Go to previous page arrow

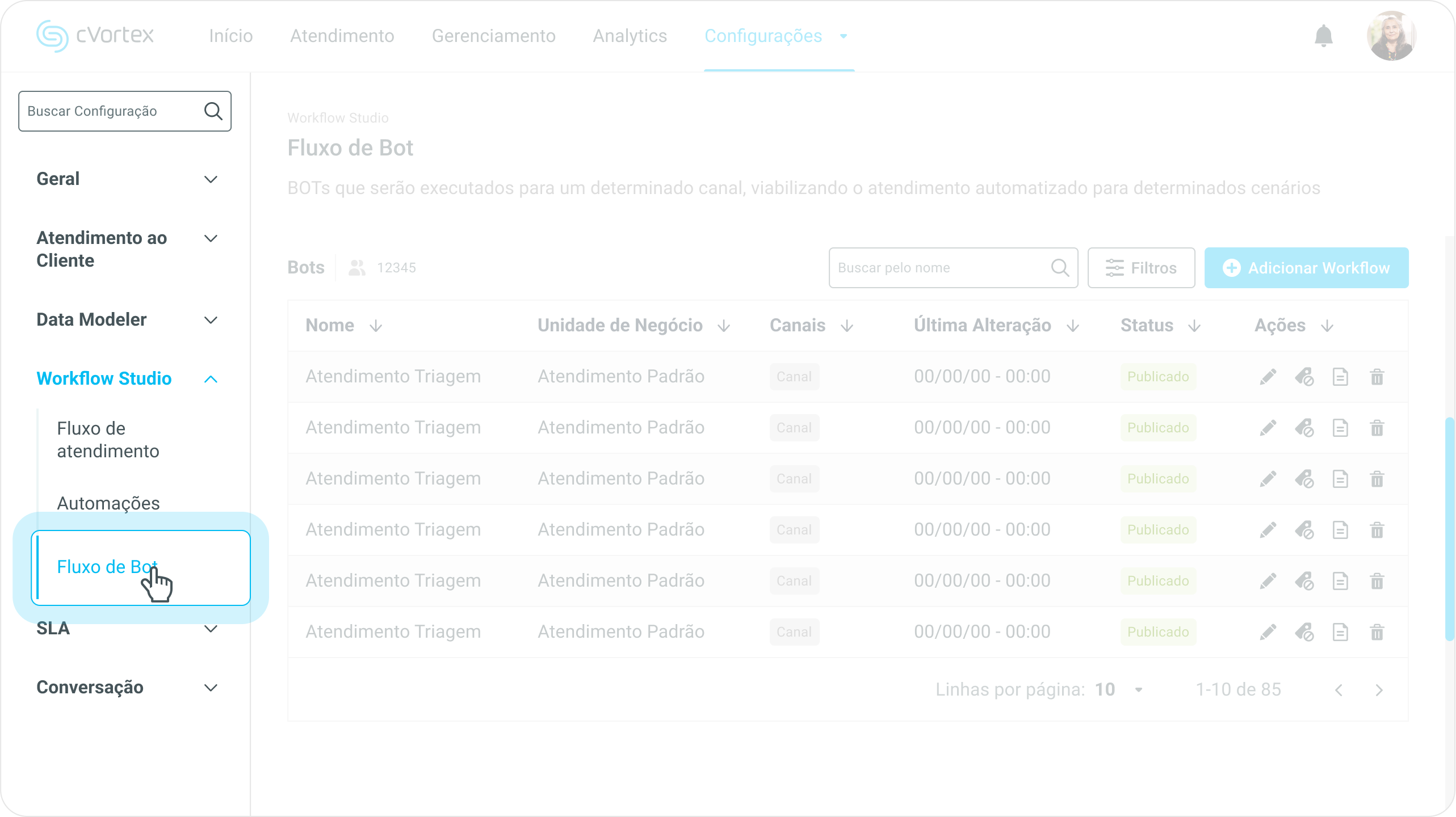tap(1339, 690)
